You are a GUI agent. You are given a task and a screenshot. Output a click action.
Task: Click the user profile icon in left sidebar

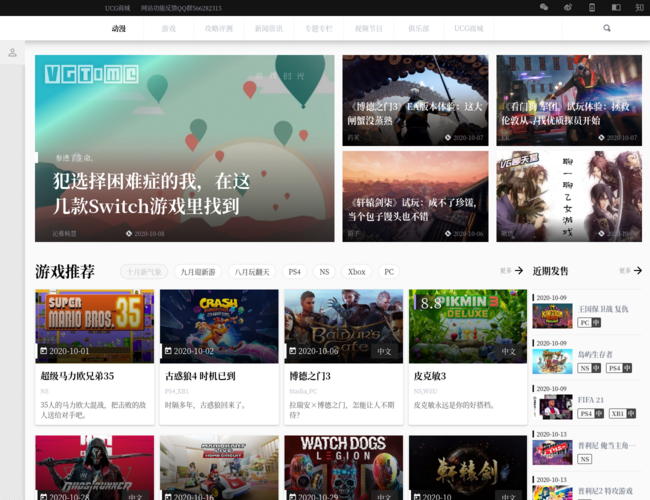pyautogui.click(x=12, y=53)
